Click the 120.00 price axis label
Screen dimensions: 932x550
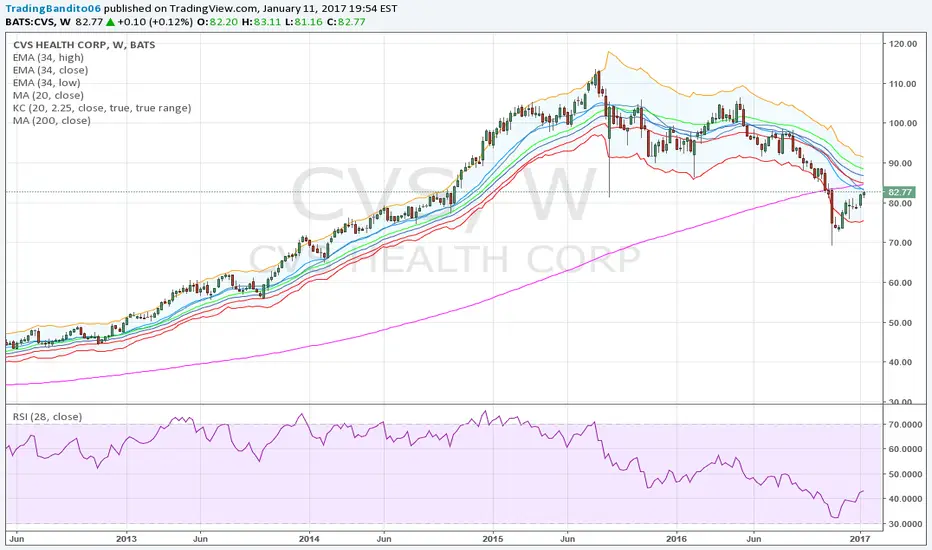coord(903,44)
